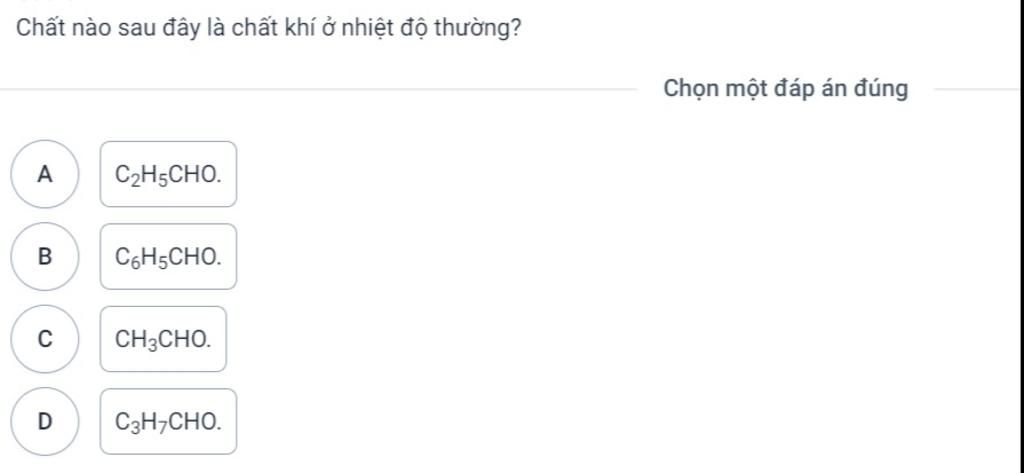Viewport: 1024px width, 473px height.
Task: Click the C₂H₅CHO answer box
Action: click(x=168, y=175)
